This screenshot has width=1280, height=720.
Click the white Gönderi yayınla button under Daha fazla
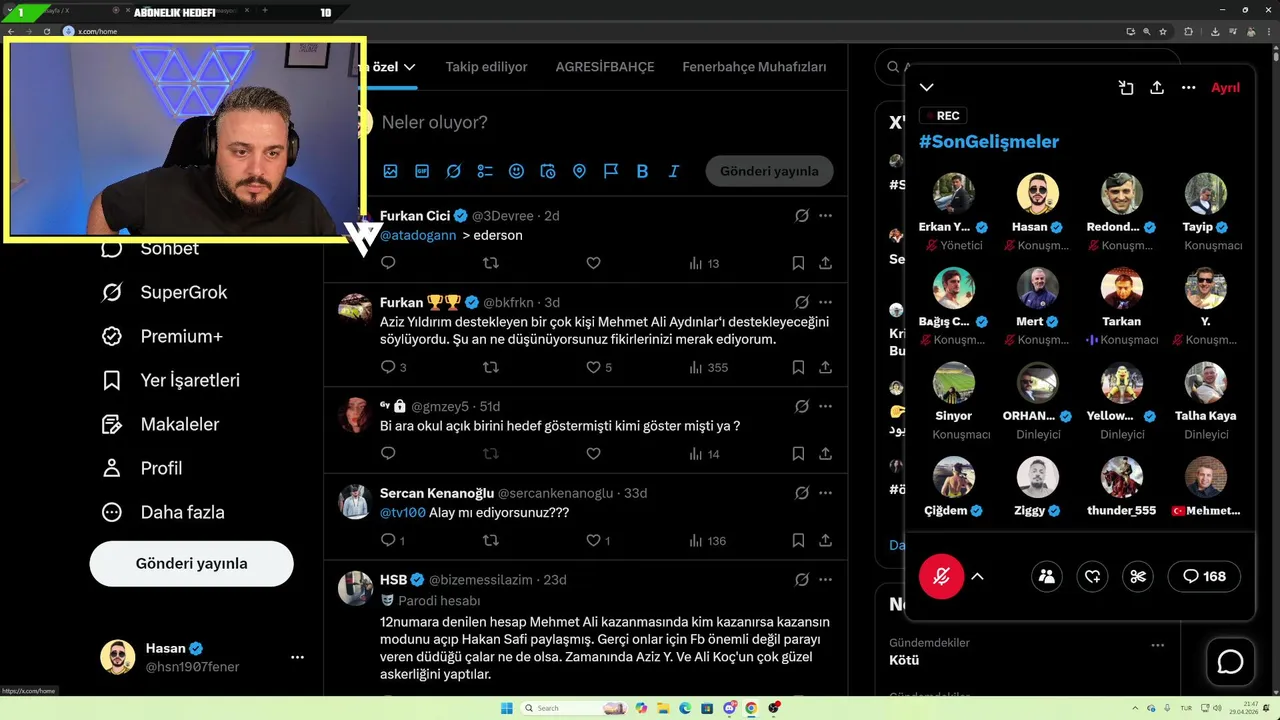pos(191,563)
